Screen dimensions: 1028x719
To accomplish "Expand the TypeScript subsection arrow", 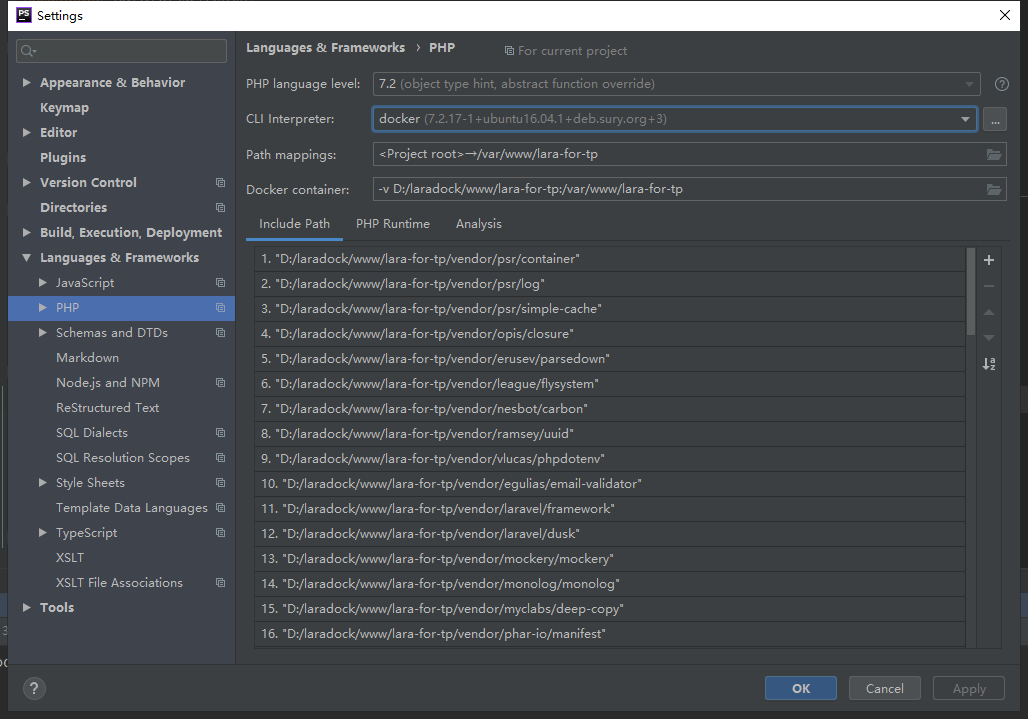I will (x=43, y=532).
